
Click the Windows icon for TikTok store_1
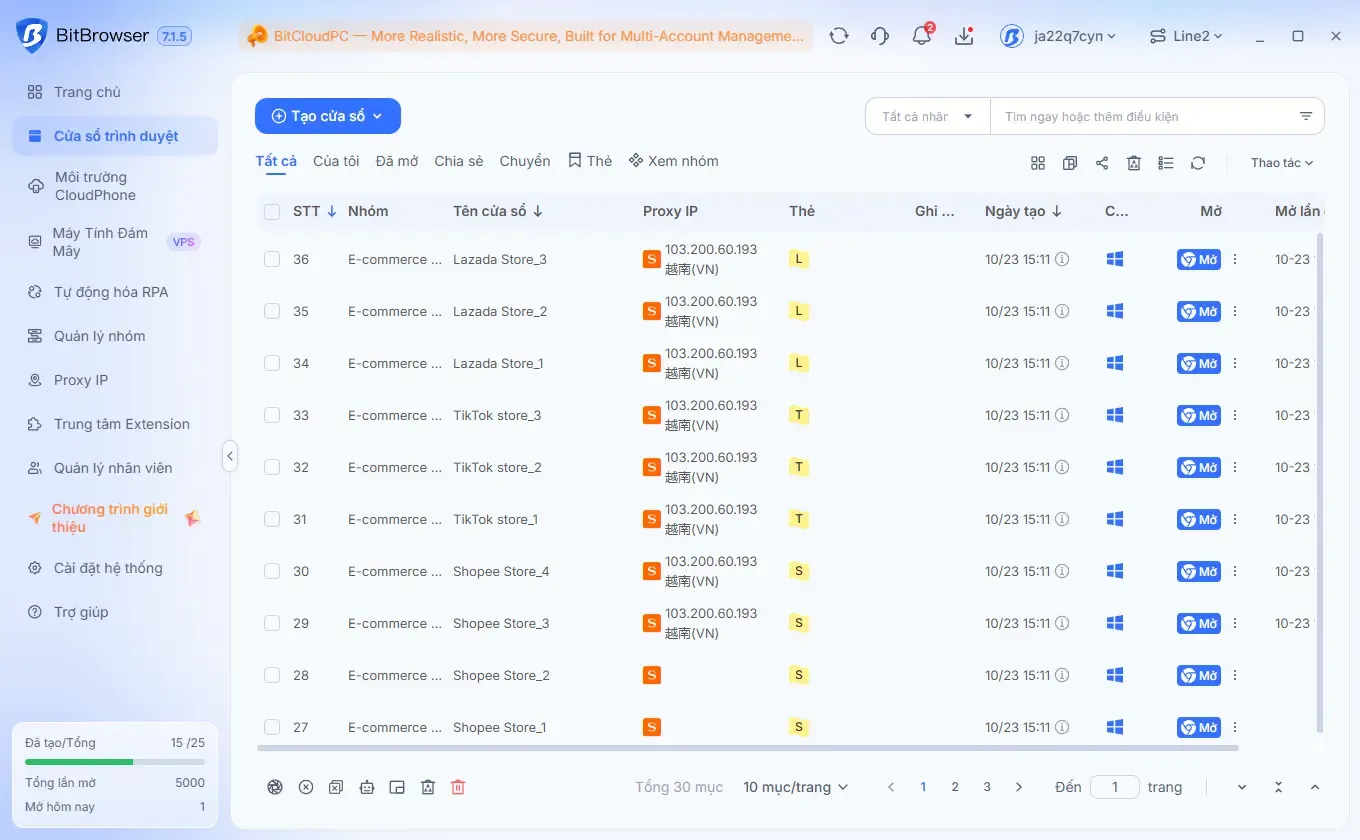(x=1115, y=519)
